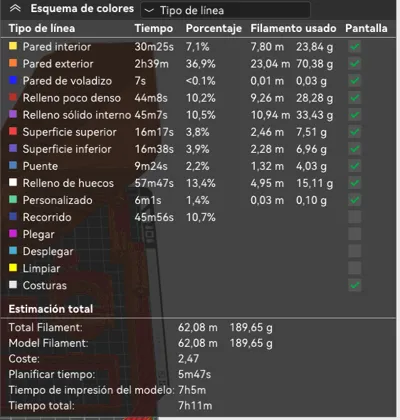Click the Tiempo column header
The image size is (400, 420).
154,28
